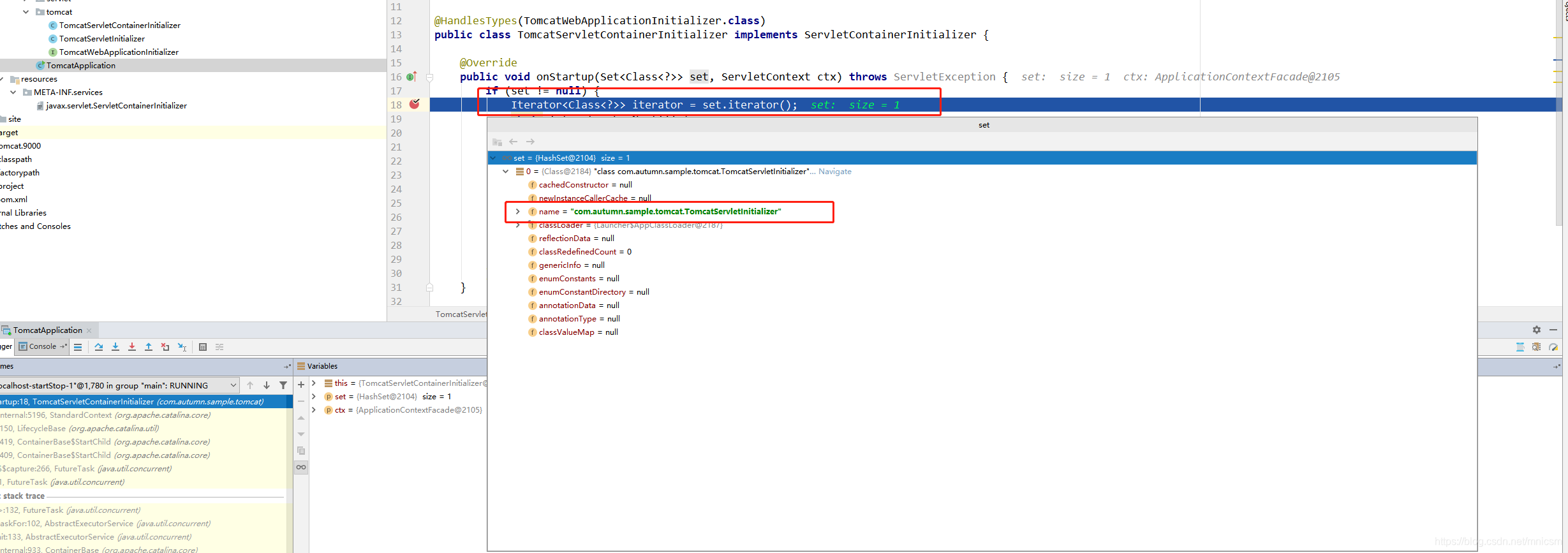The height and width of the screenshot is (553, 1568).
Task: Click the back arrow in set popup
Action: [514, 142]
